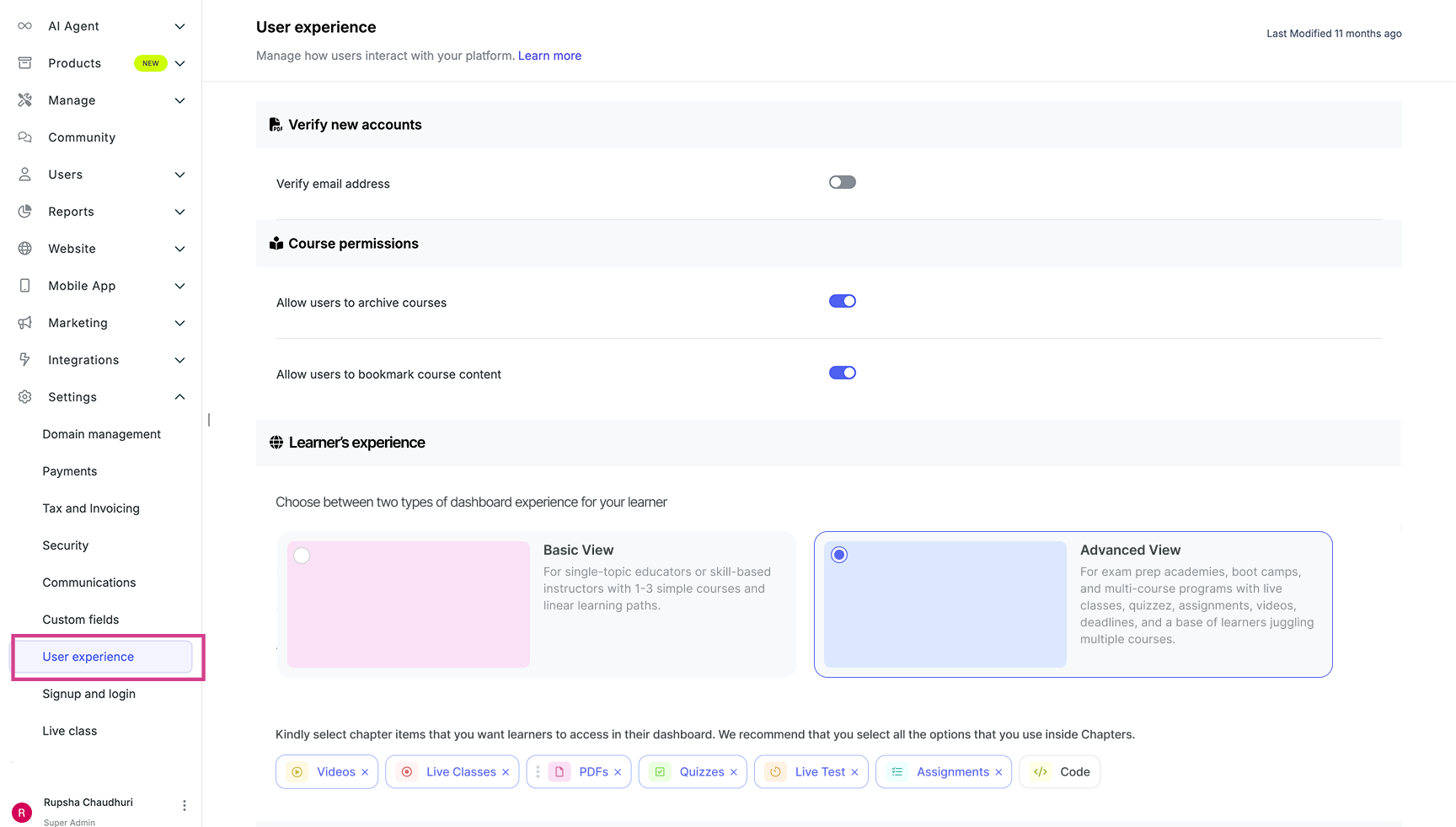Click the AI Agent infinity icon
Screen dimensions: 1456x827
(25, 26)
